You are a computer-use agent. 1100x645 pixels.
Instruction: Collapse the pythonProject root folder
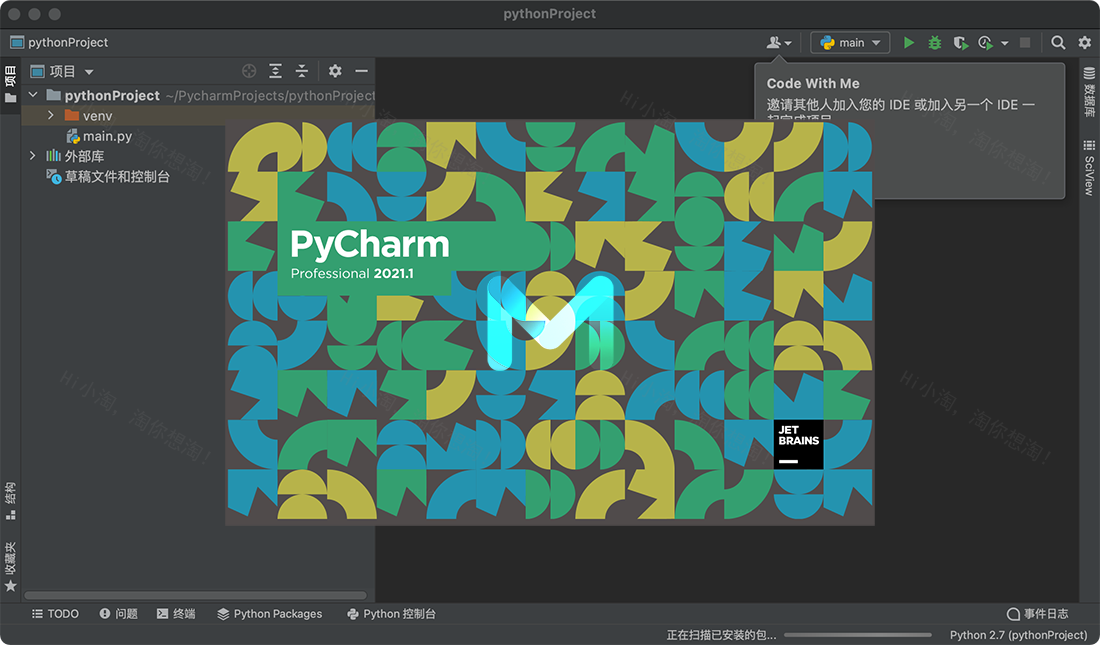pyautogui.click(x=33, y=94)
